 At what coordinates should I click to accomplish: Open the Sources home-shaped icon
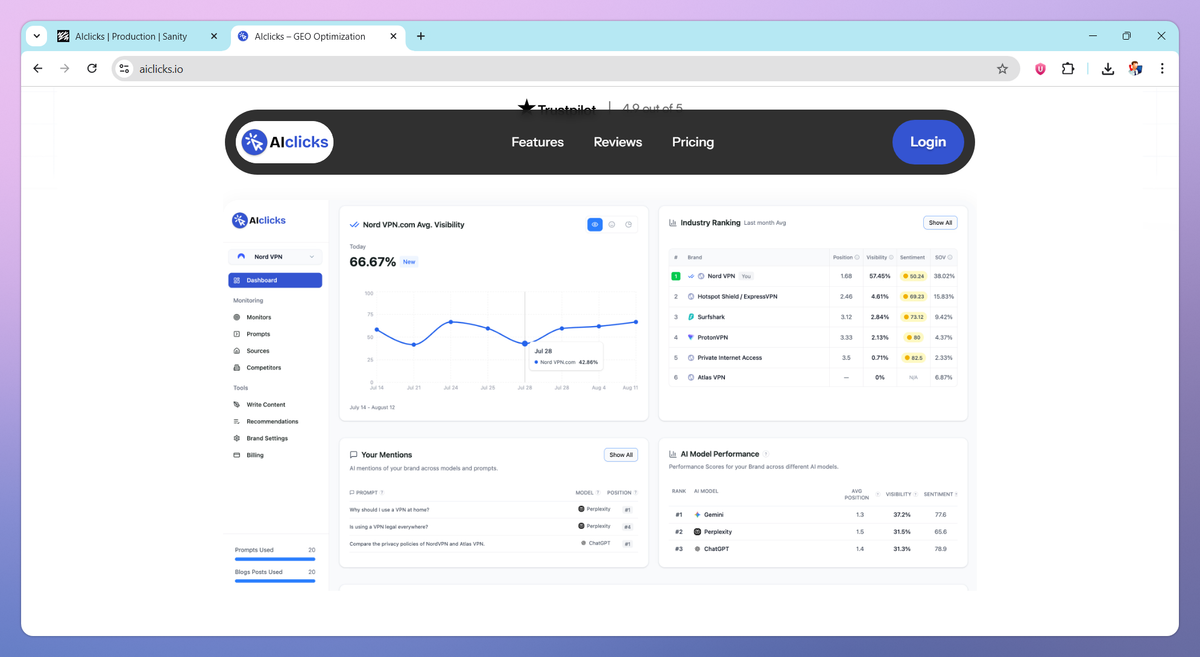(x=237, y=351)
